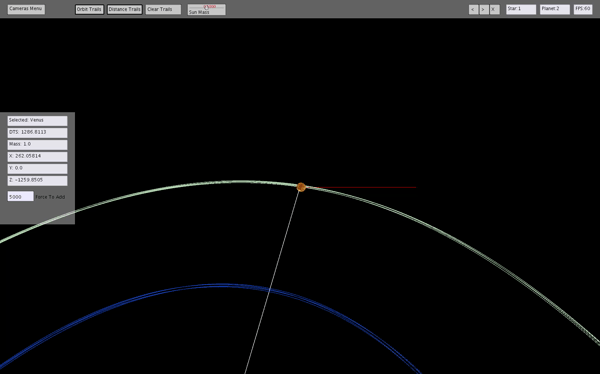Select the Y coordinate field

38,169
